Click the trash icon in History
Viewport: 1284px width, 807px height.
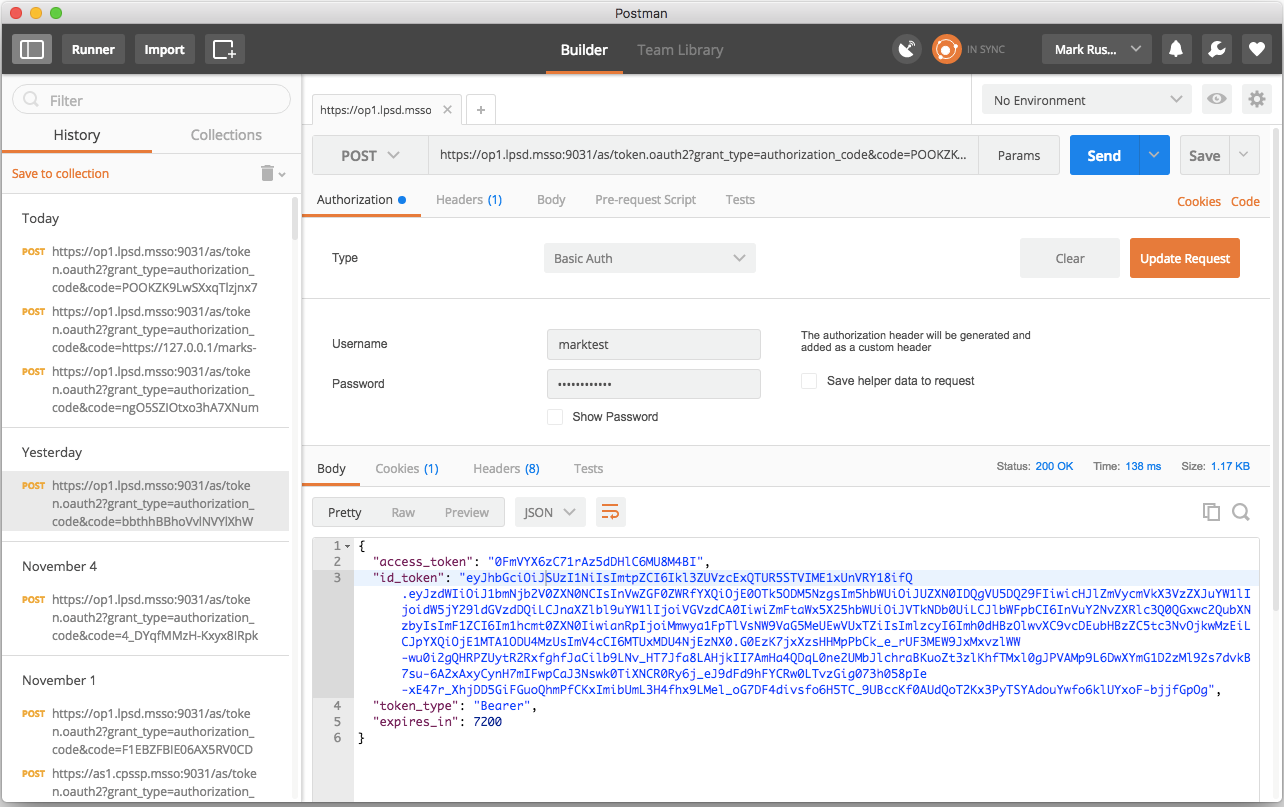267,173
